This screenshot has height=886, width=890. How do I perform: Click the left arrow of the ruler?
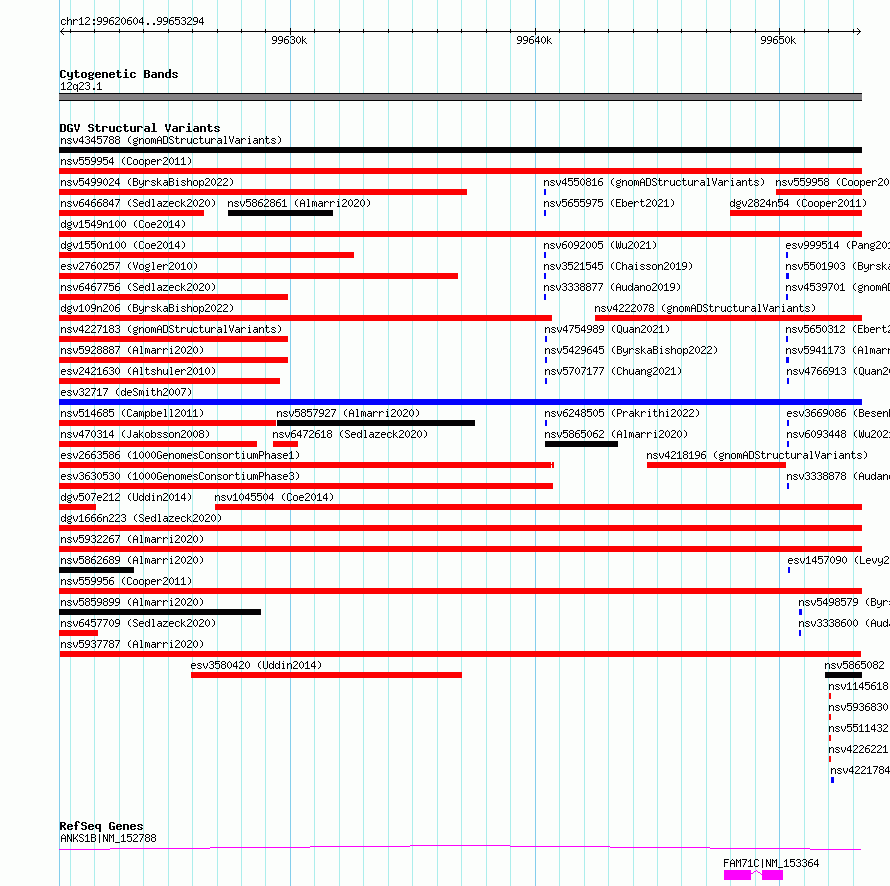(62, 32)
